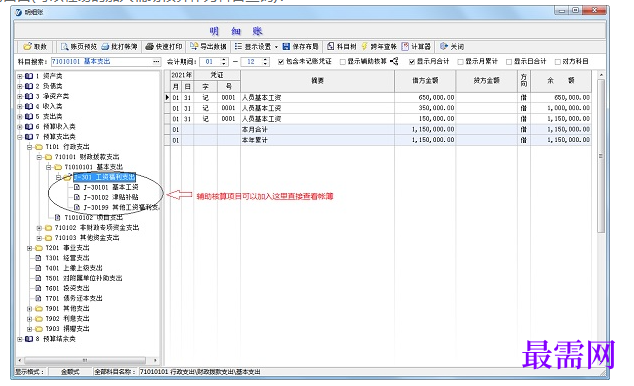The image size is (634, 386).
Task: Enable 对方科目 checkbox
Action: pos(558,62)
